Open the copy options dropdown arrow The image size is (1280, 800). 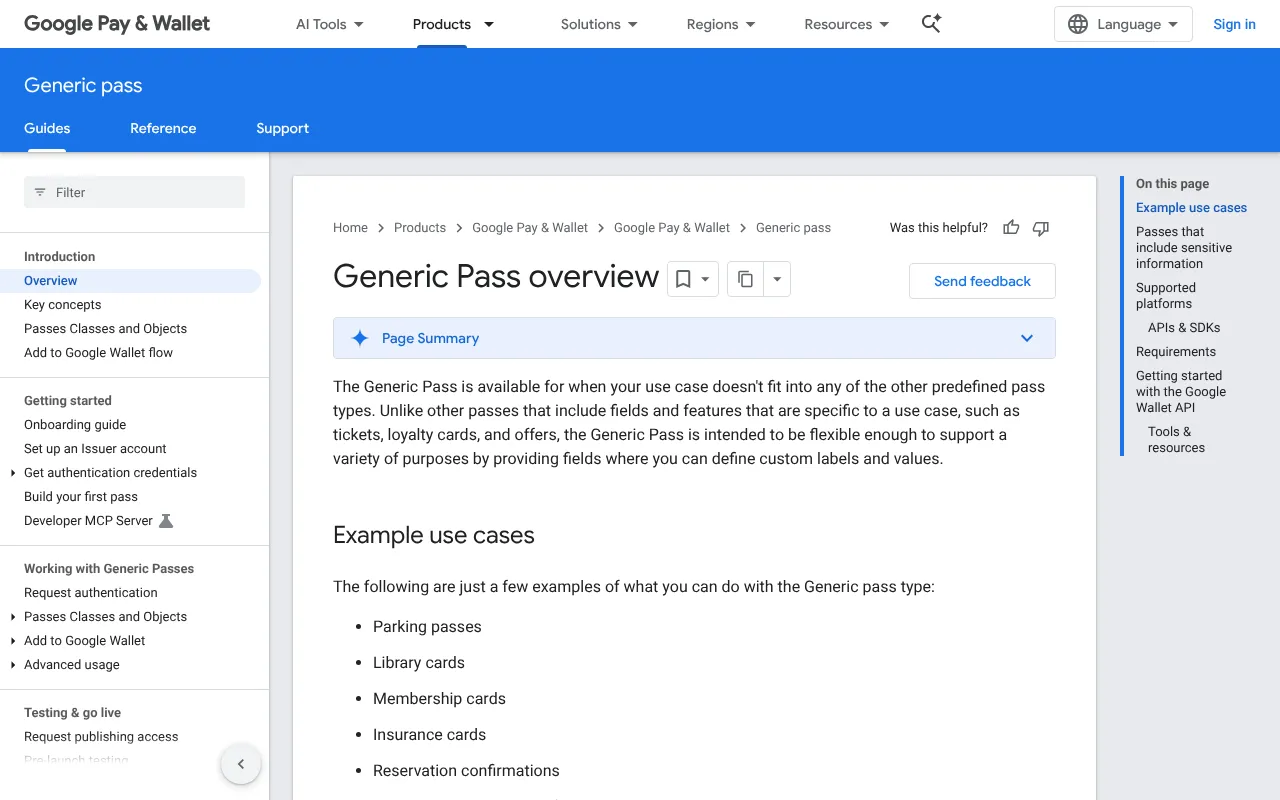777,280
